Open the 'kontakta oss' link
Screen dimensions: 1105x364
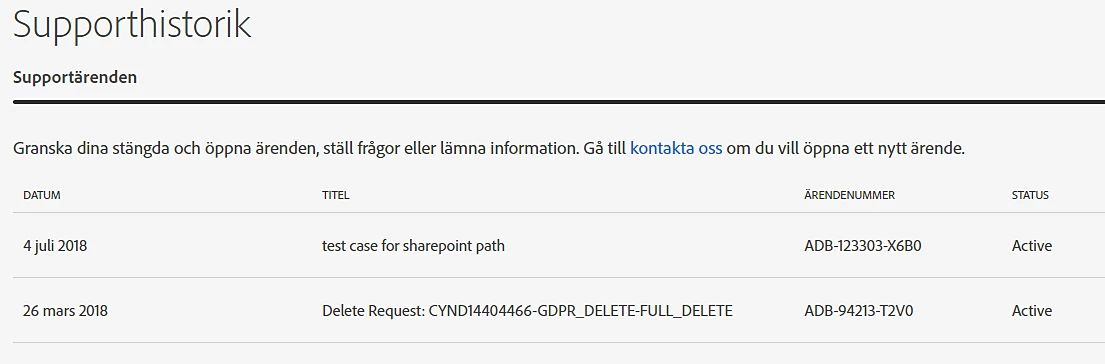(676, 149)
